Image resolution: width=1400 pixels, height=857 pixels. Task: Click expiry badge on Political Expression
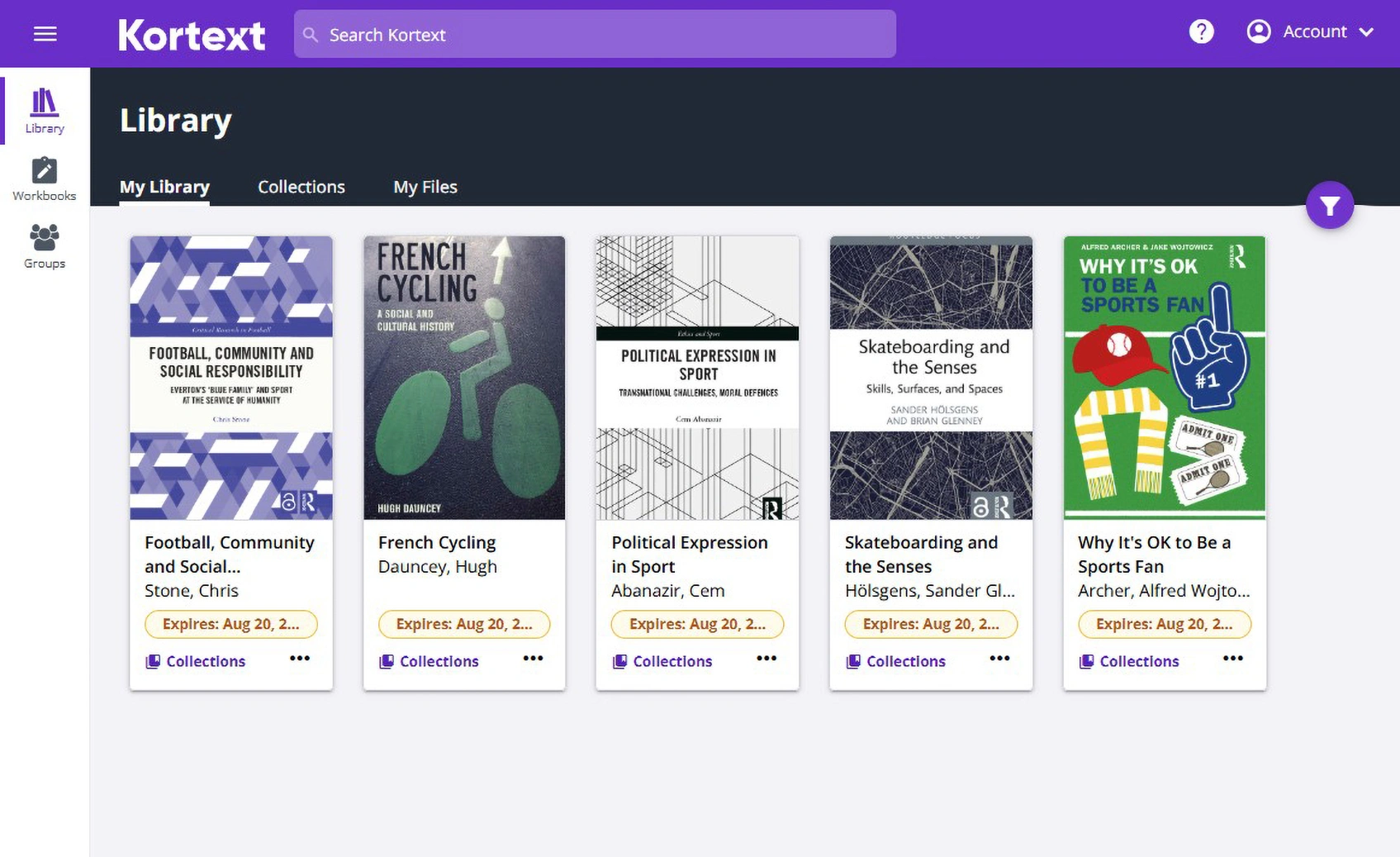697,624
